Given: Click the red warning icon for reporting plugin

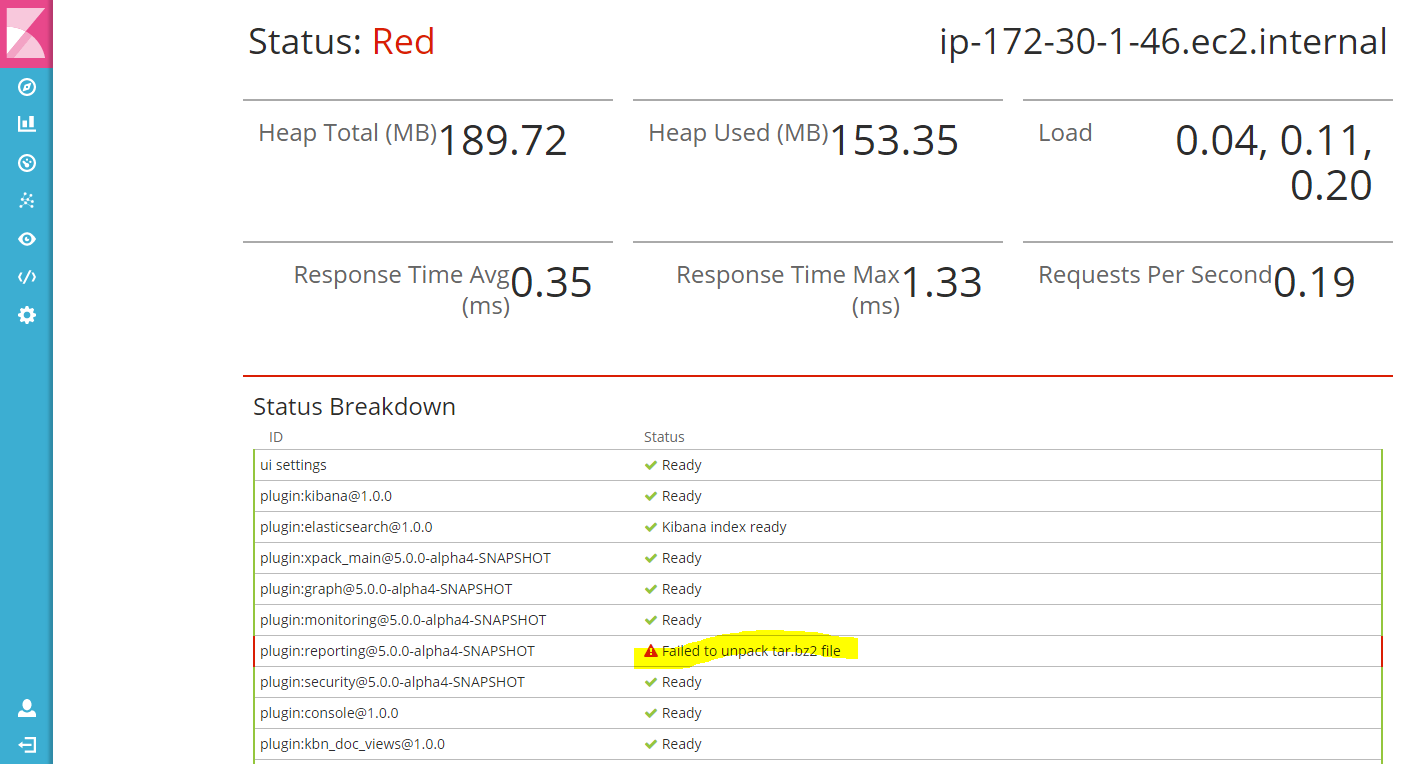Looking at the screenshot, I should point(651,651).
